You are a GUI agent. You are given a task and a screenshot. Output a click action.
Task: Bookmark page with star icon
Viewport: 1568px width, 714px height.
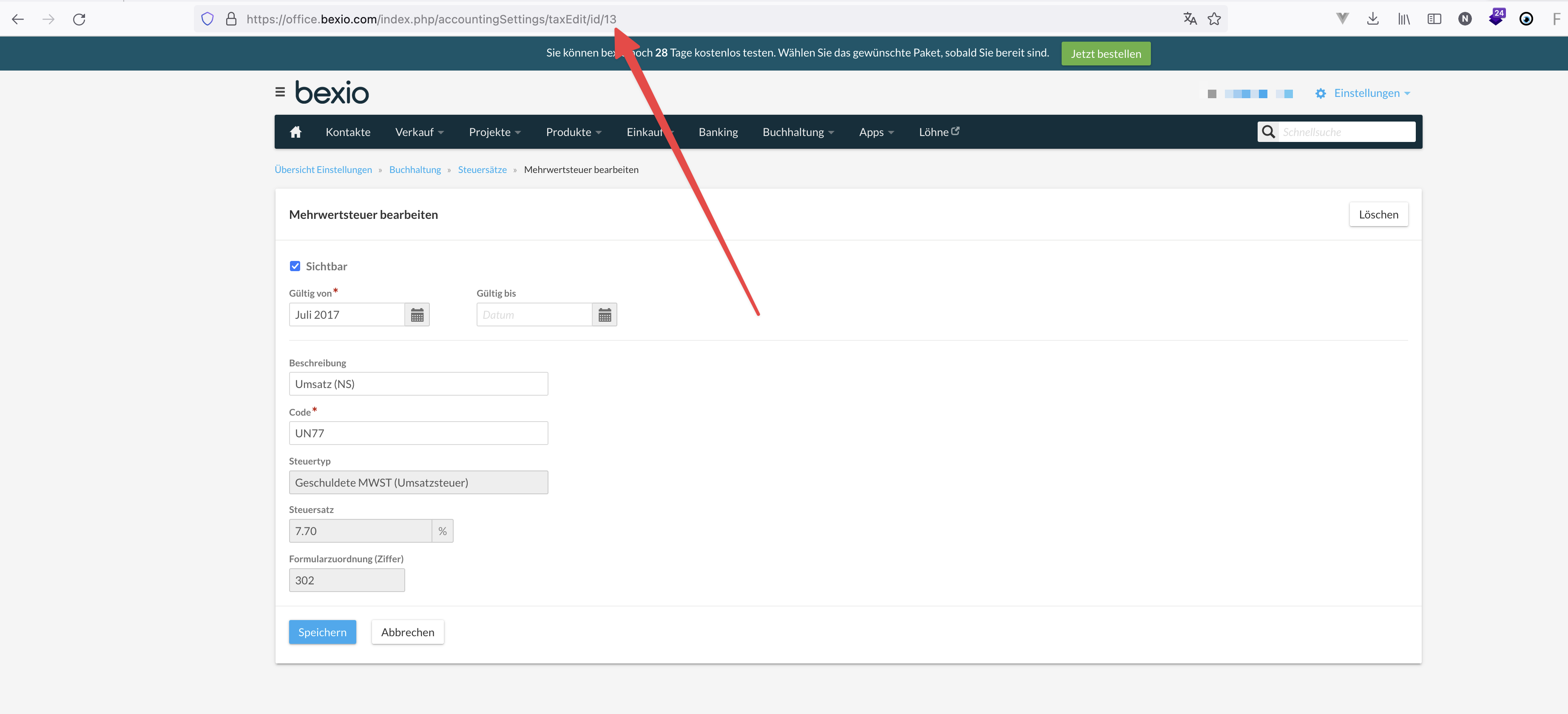pyautogui.click(x=1214, y=20)
